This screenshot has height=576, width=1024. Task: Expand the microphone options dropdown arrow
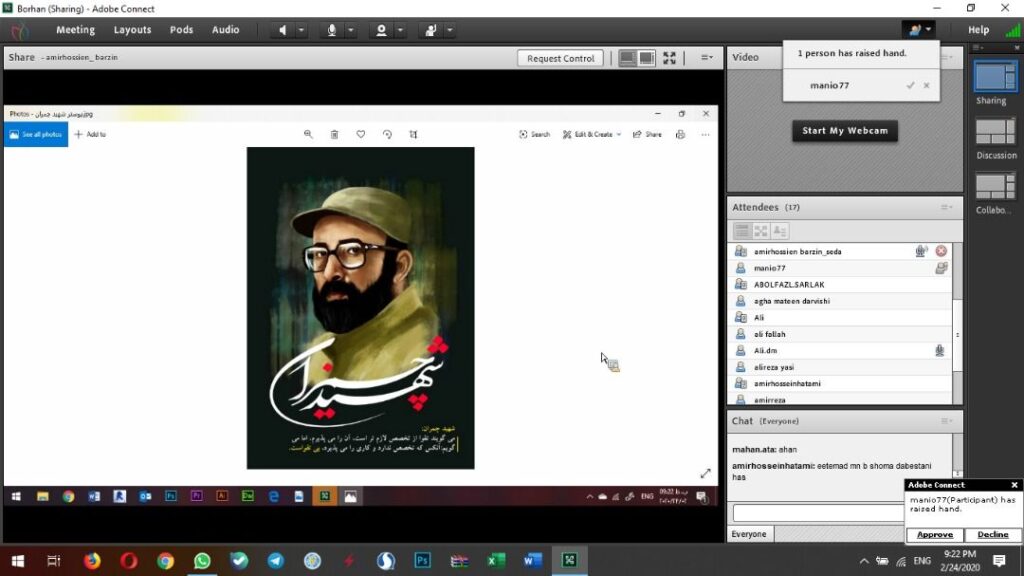click(351, 30)
